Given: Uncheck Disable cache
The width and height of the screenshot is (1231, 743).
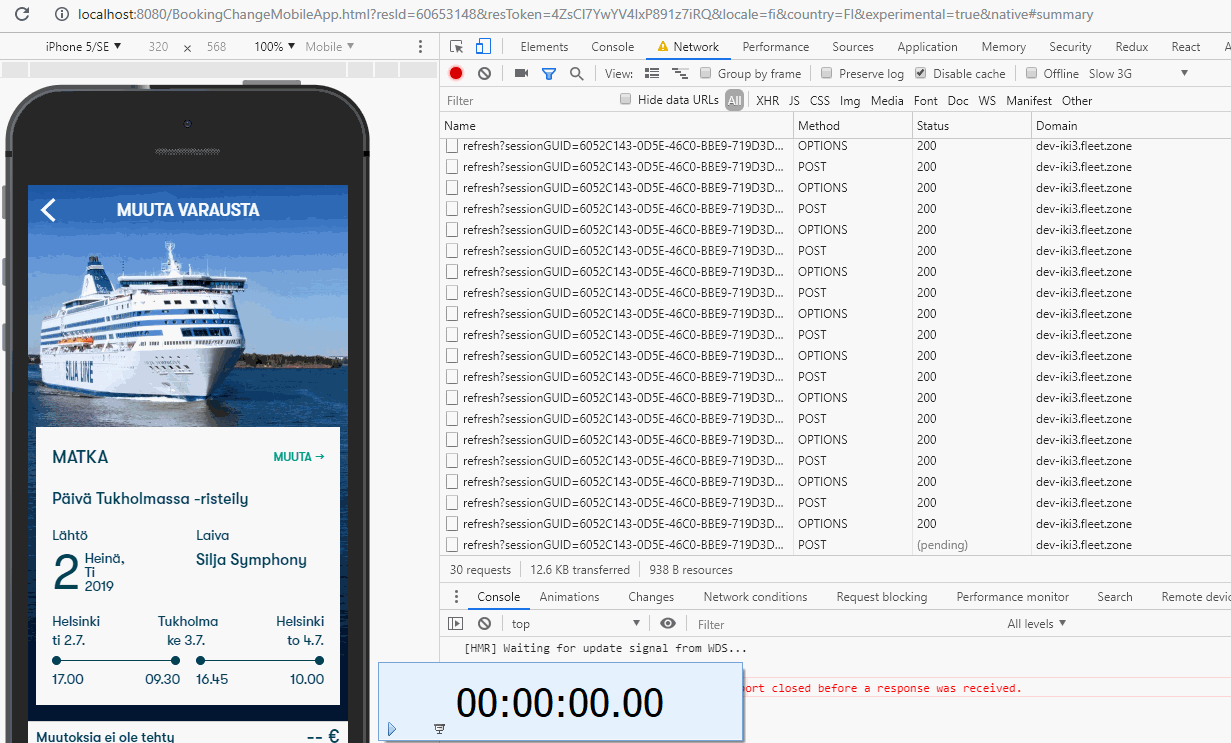Looking at the screenshot, I should click(x=920, y=73).
